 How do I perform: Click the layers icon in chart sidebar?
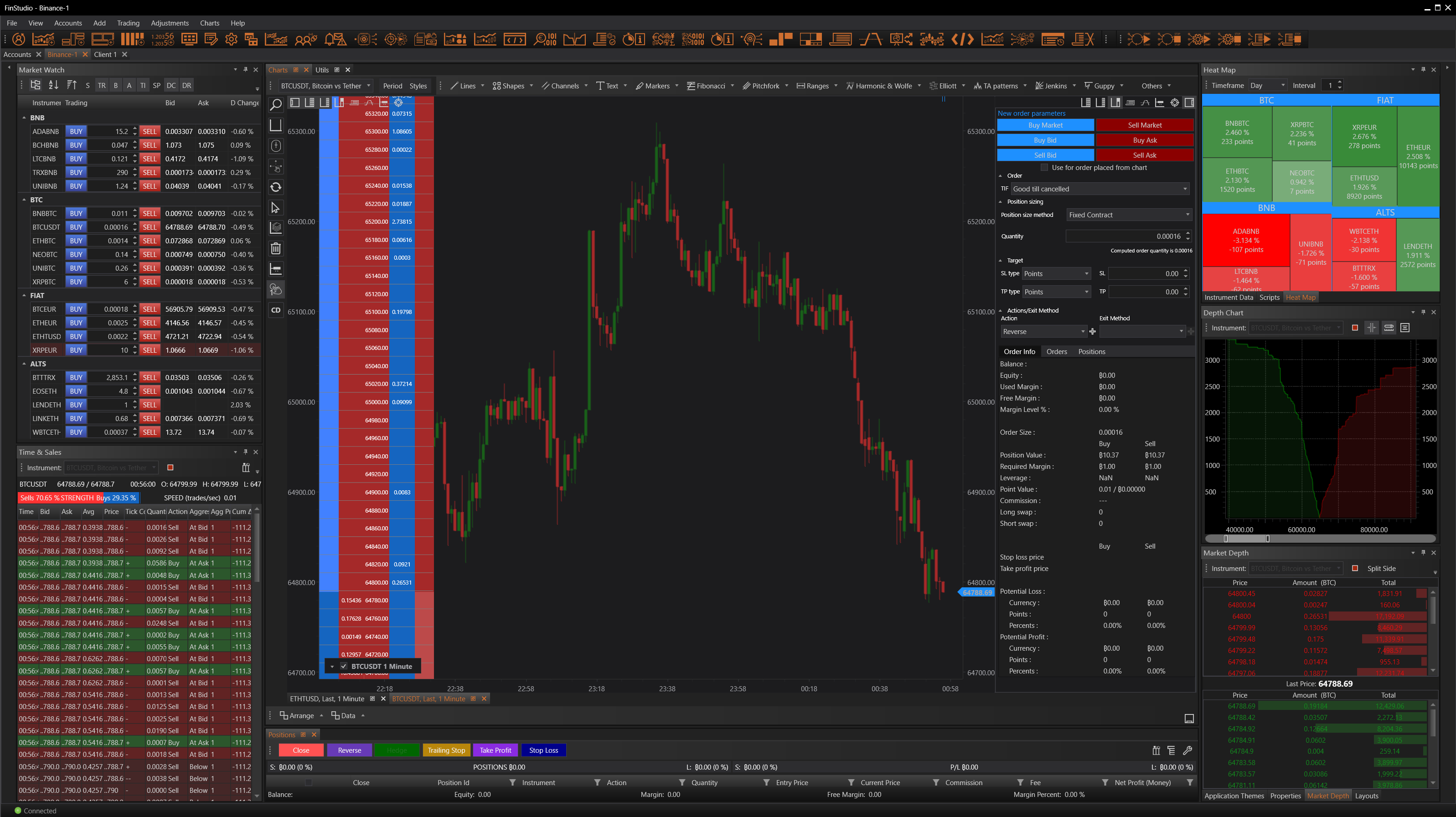(276, 228)
